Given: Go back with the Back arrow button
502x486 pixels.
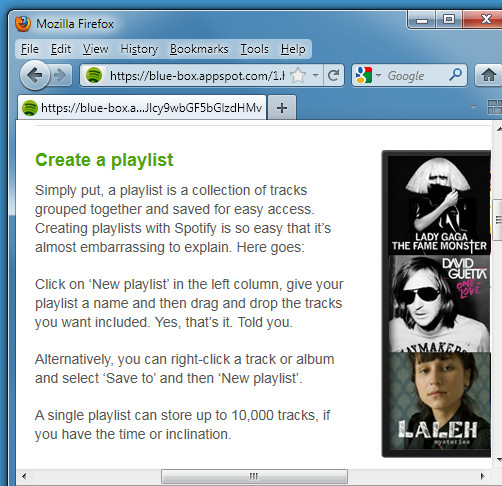Looking at the screenshot, I should tap(35, 75).
